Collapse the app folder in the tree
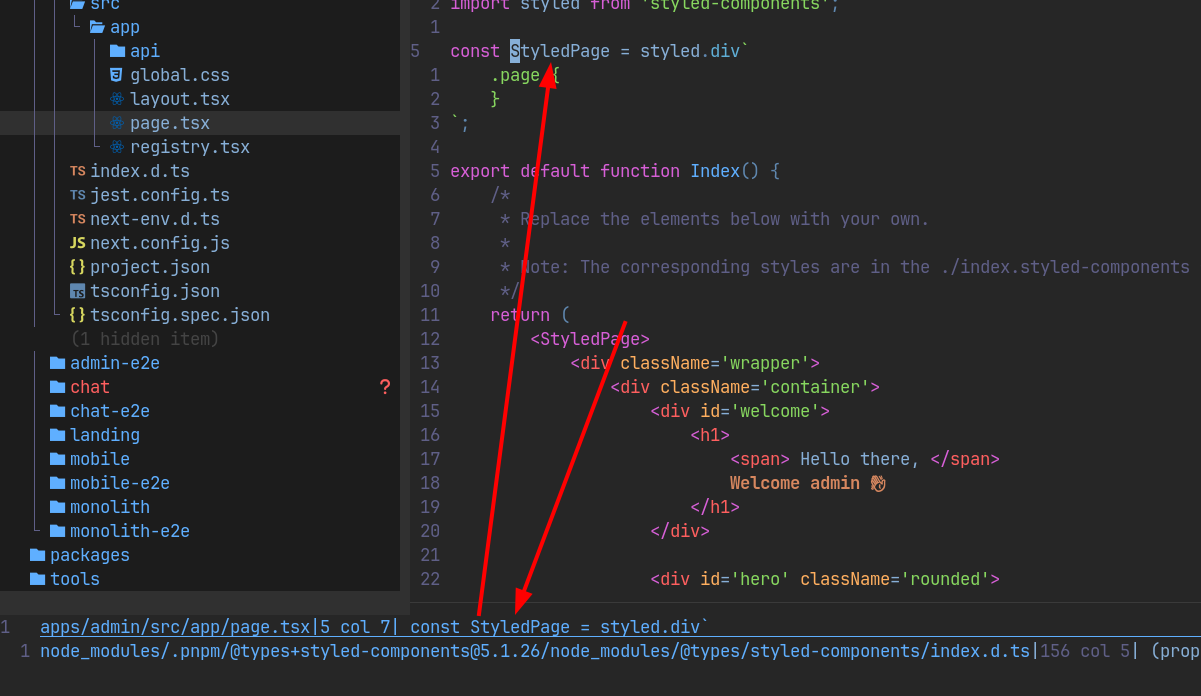The image size is (1201, 696). pyautogui.click(x=125, y=27)
